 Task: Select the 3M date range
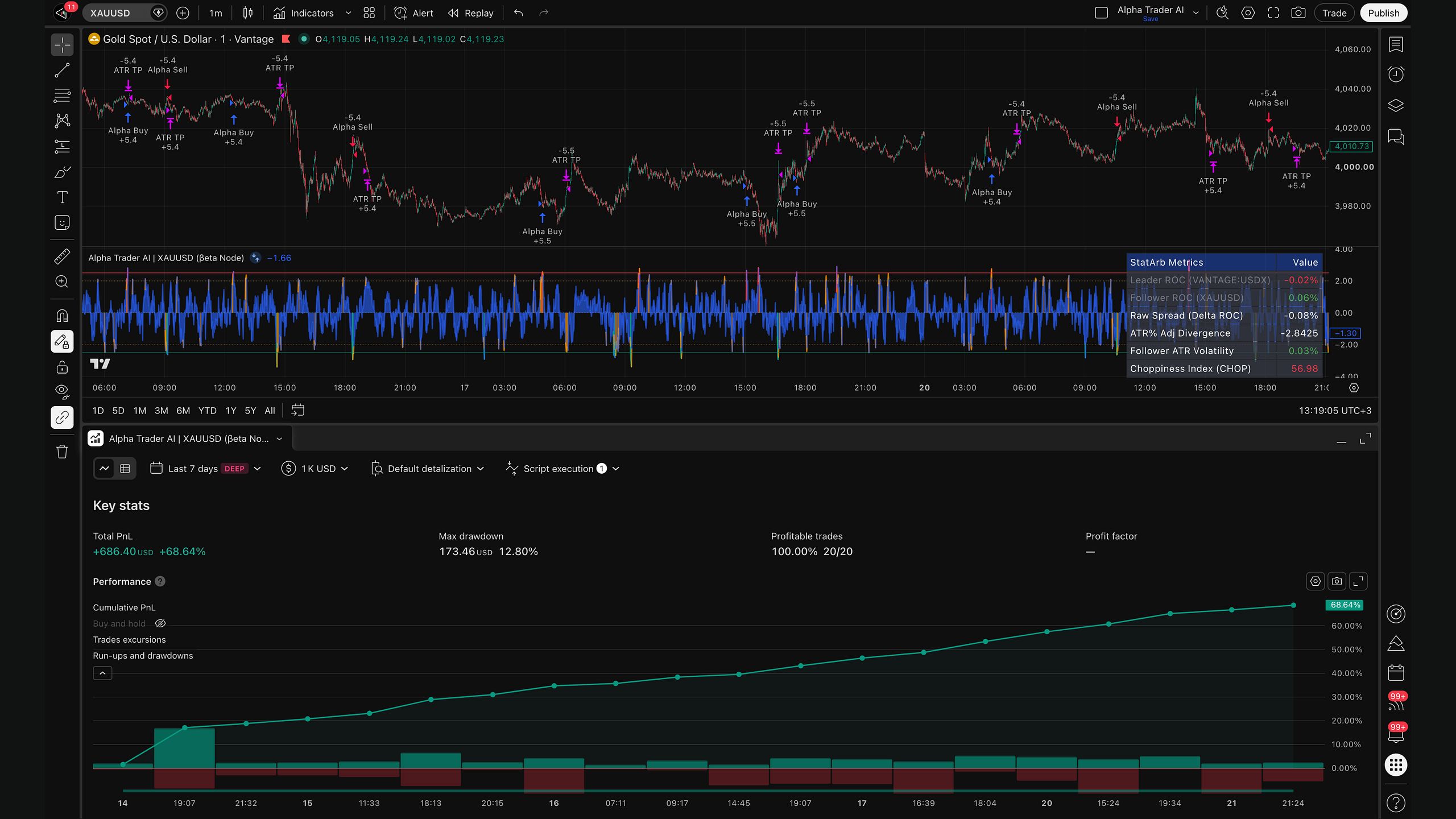coord(162,411)
